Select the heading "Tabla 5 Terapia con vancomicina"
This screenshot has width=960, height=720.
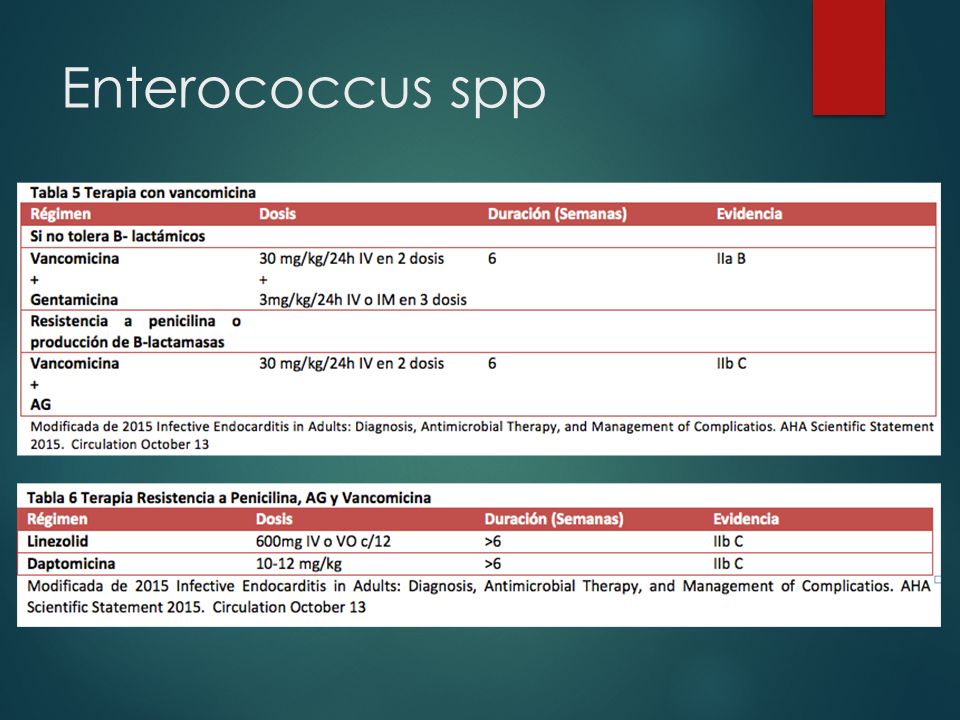coord(143,193)
